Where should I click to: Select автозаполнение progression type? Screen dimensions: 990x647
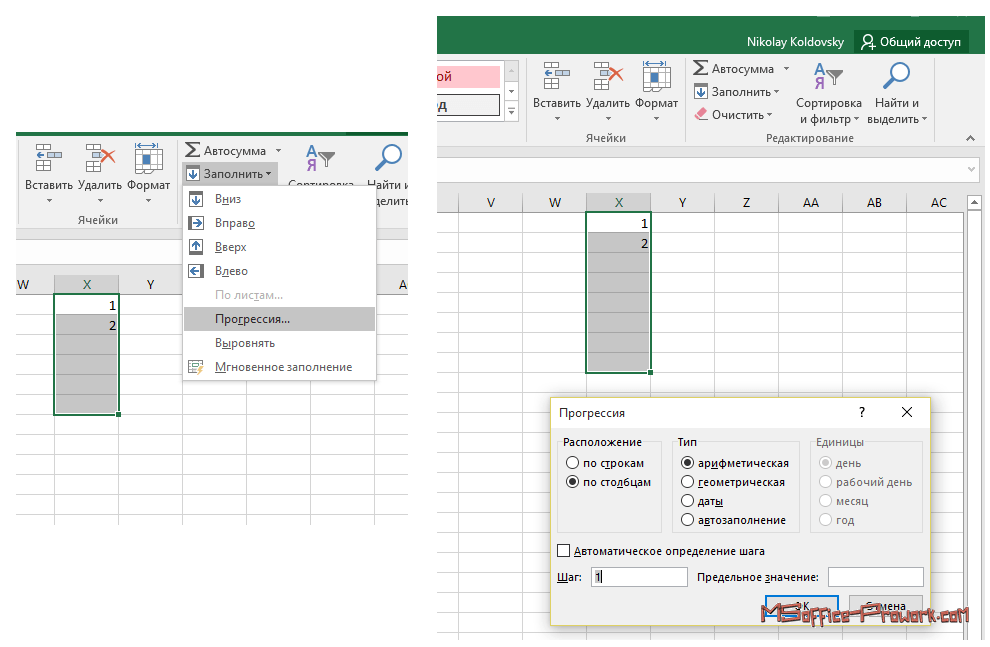coord(688,519)
